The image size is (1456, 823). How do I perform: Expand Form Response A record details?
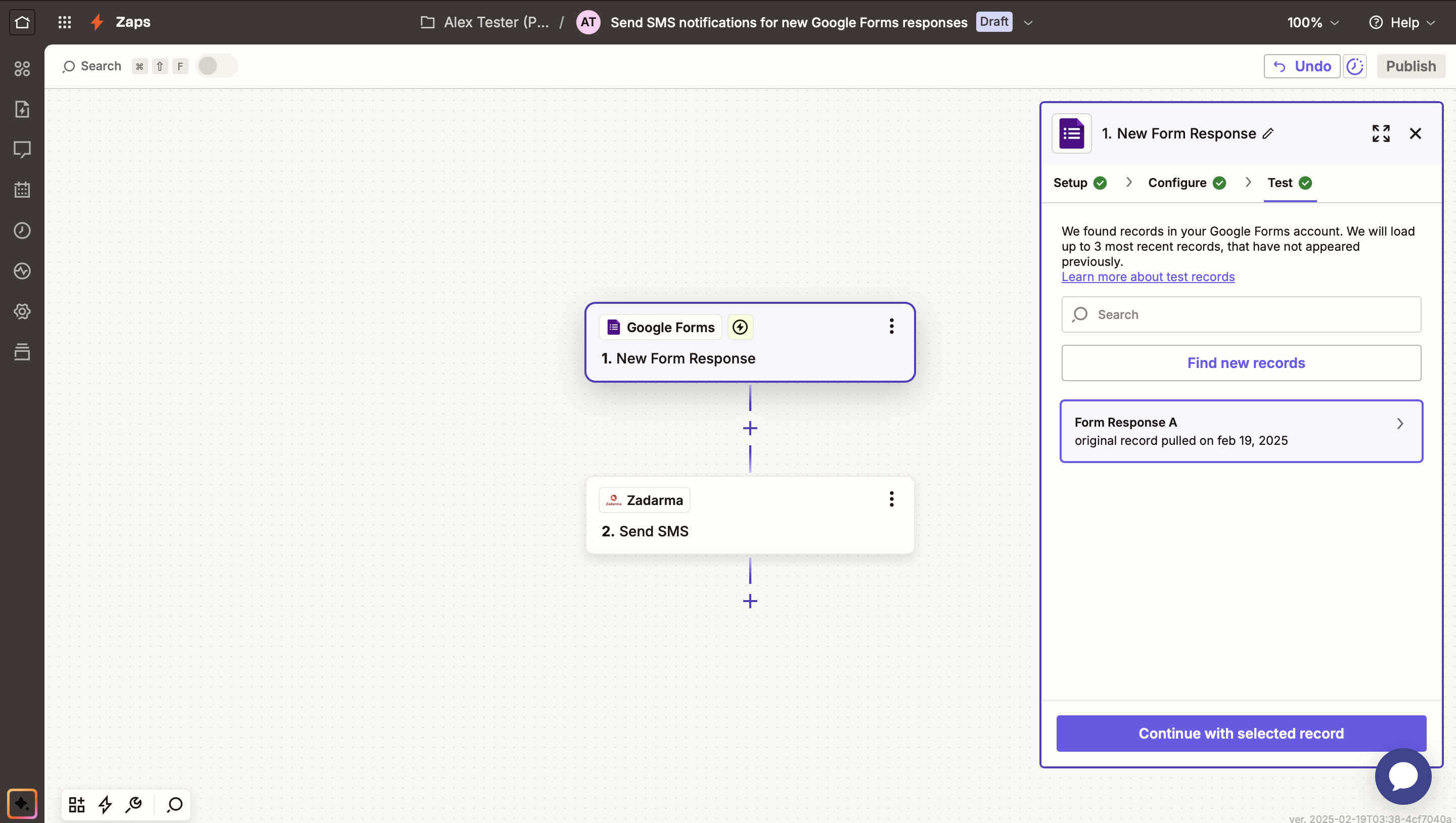pyautogui.click(x=1399, y=424)
